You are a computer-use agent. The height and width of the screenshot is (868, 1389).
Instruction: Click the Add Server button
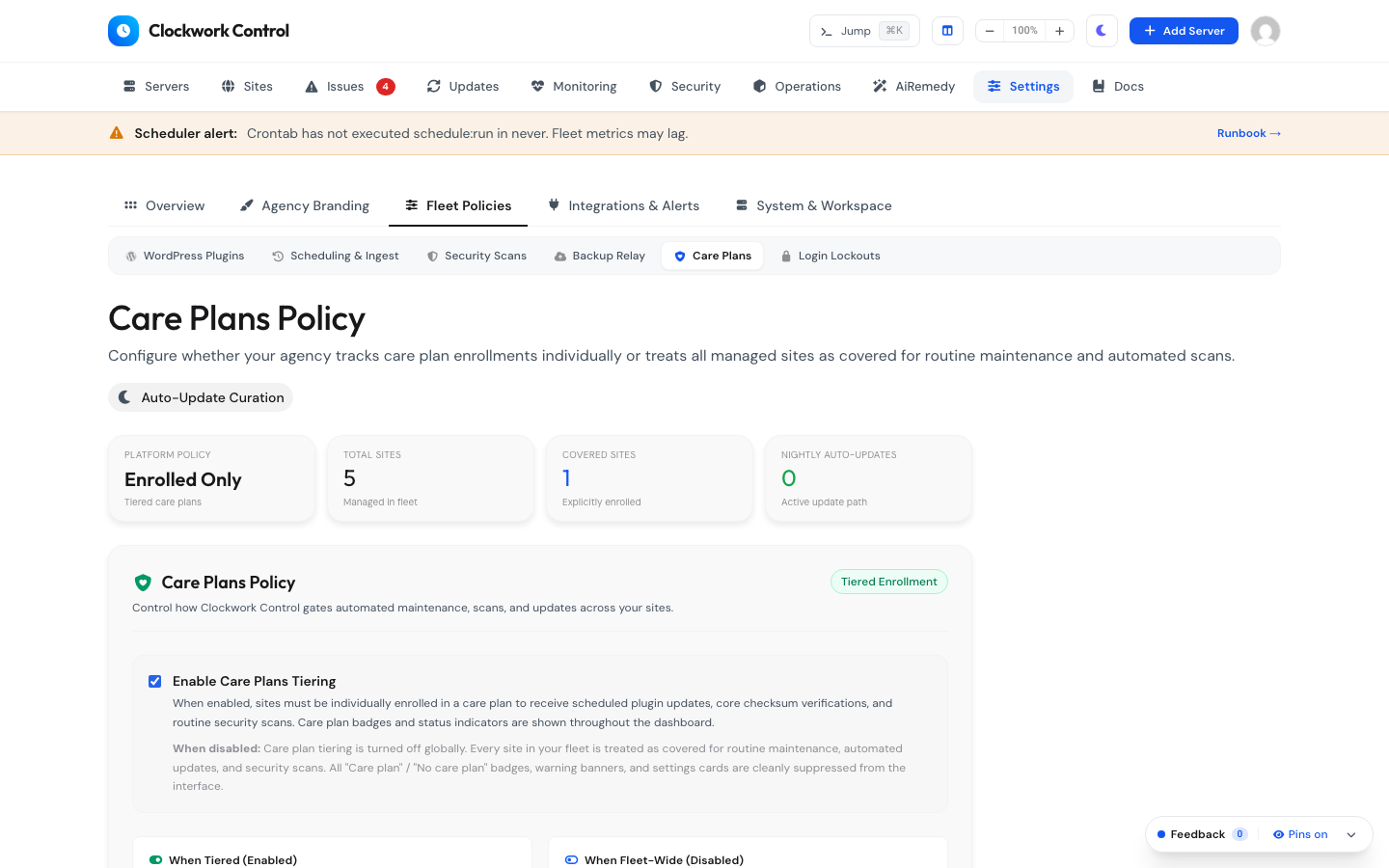[1184, 31]
